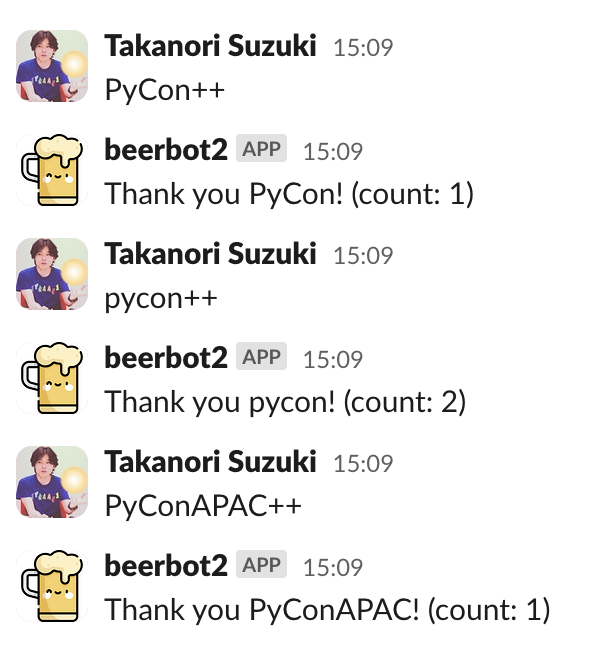This screenshot has height=658, width=610.
Task: Open beerbot2 beer mug avatar on the count: 1 PyCon reply
Action: (x=52, y=170)
